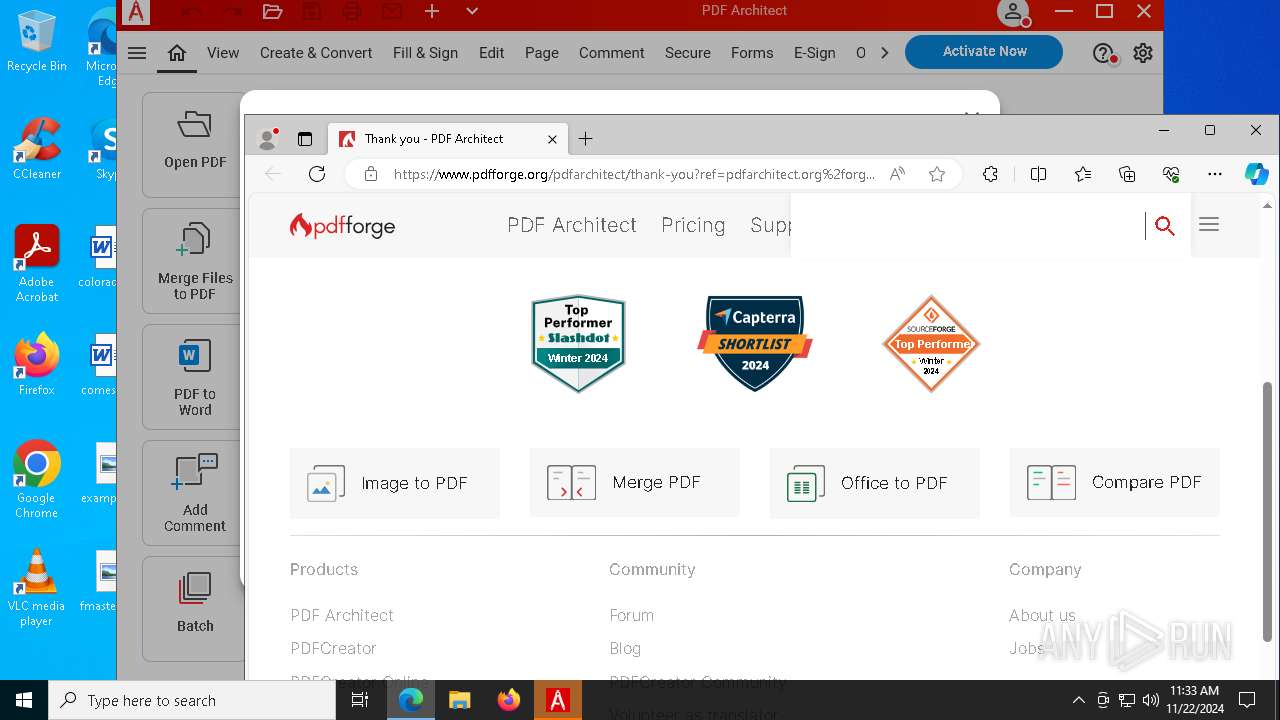Click the Edge page vertical scrollbar

point(1268,510)
